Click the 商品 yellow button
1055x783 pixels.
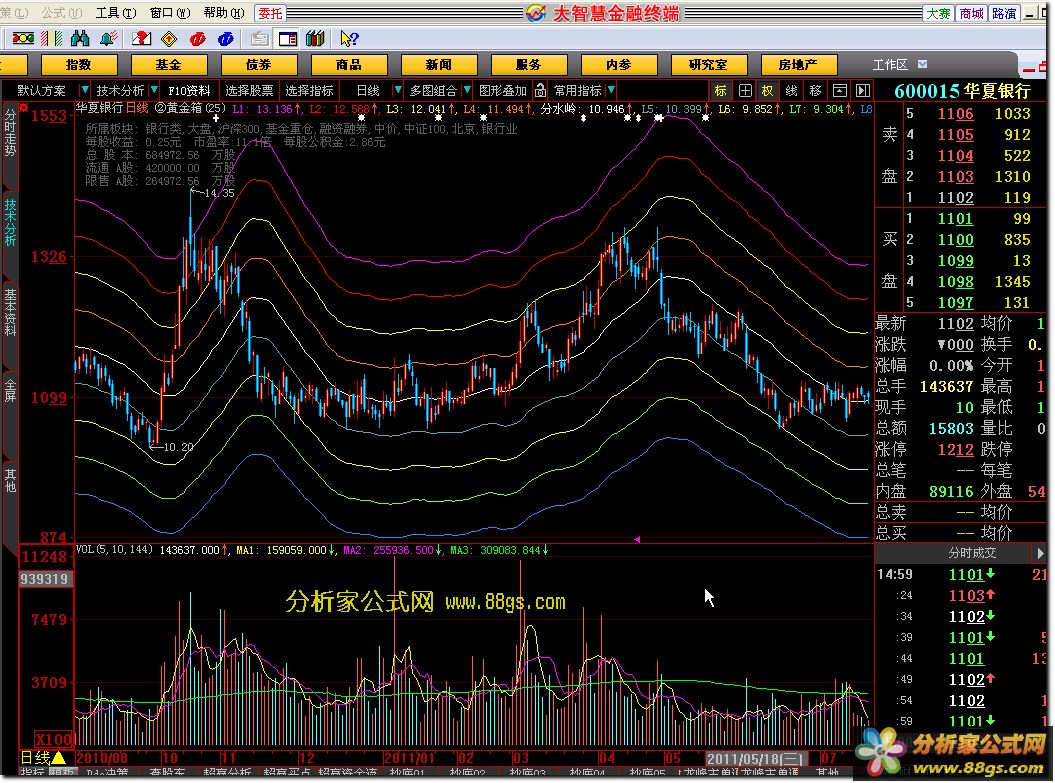point(349,65)
